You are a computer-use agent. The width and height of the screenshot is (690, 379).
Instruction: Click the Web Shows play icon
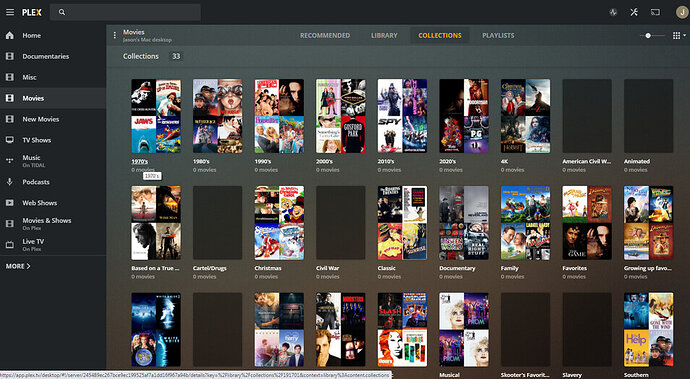(x=10, y=203)
